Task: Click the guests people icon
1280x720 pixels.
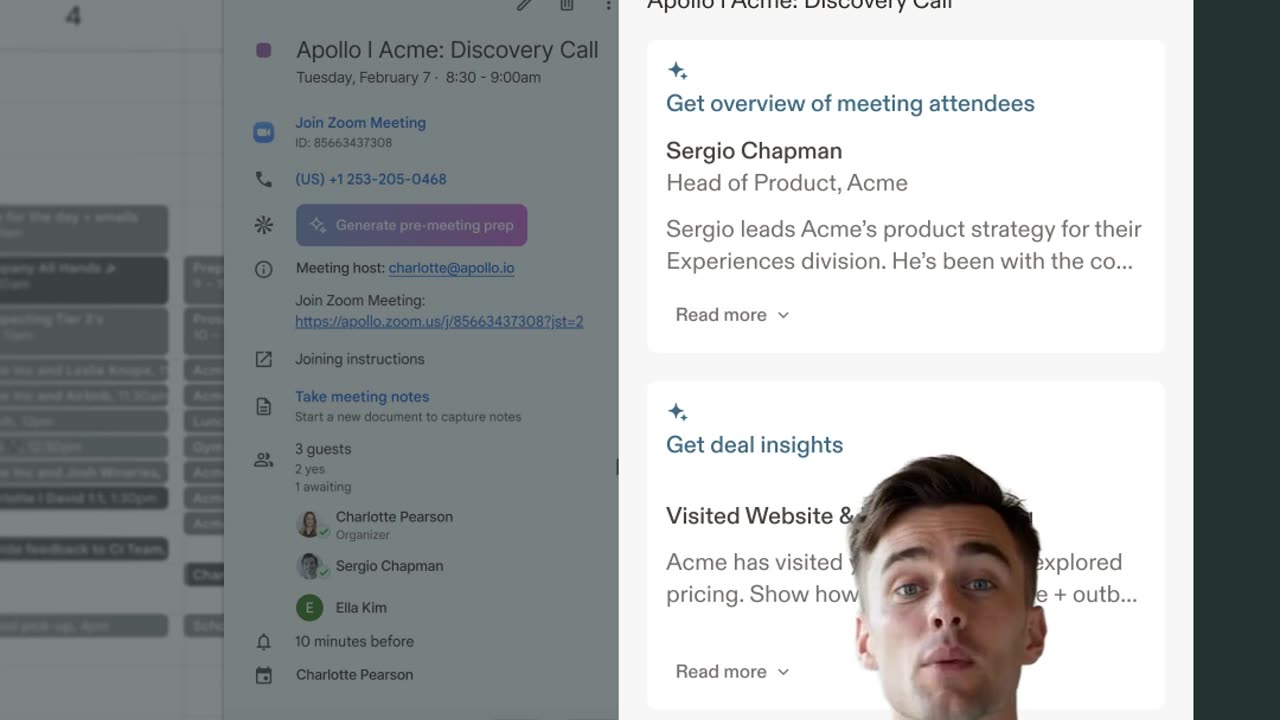Action: tap(263, 460)
